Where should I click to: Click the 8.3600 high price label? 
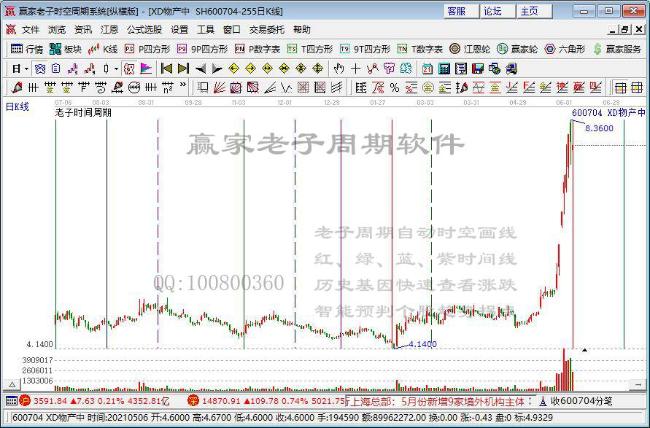click(599, 128)
